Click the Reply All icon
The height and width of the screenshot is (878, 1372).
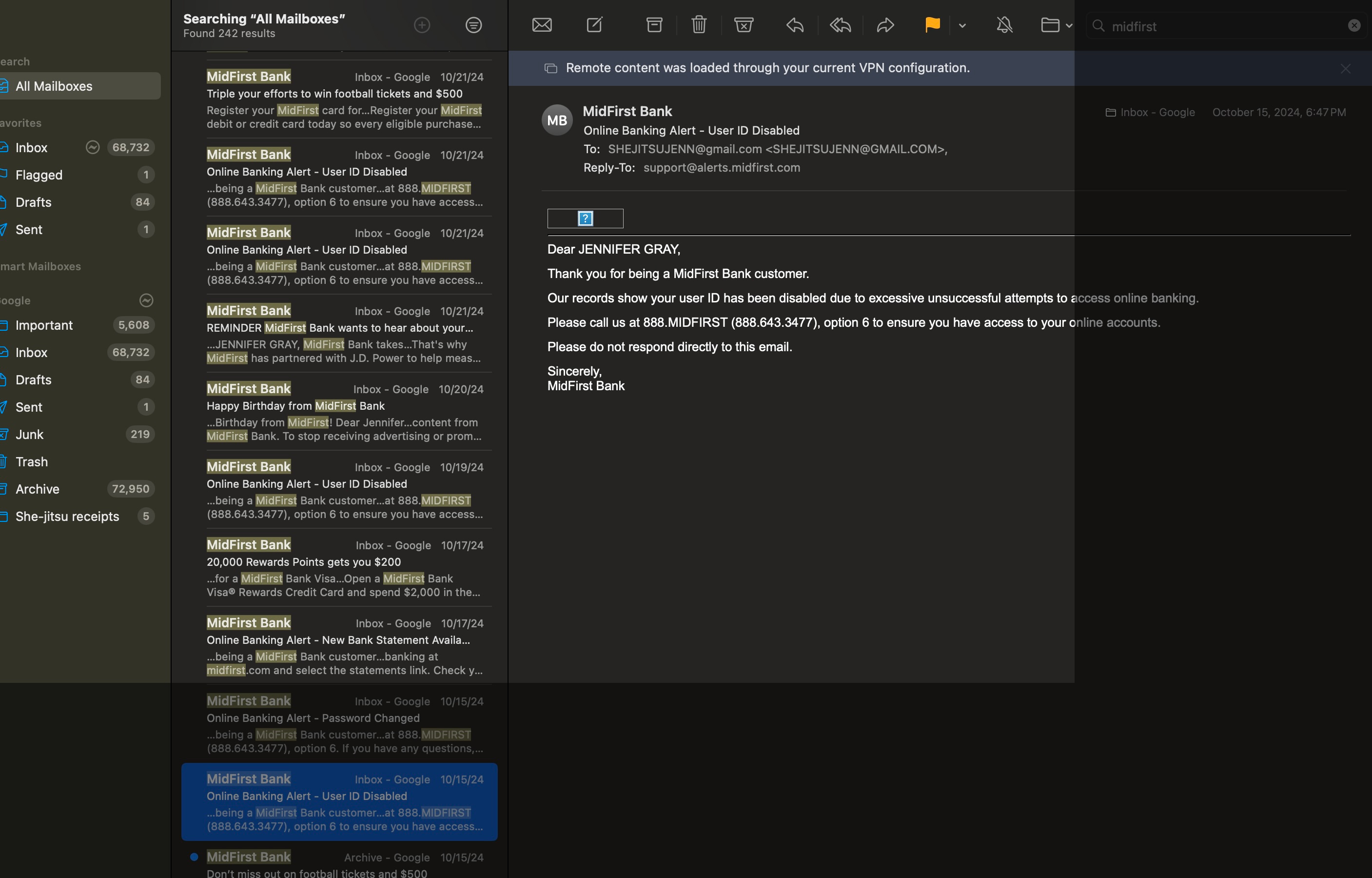[841, 25]
